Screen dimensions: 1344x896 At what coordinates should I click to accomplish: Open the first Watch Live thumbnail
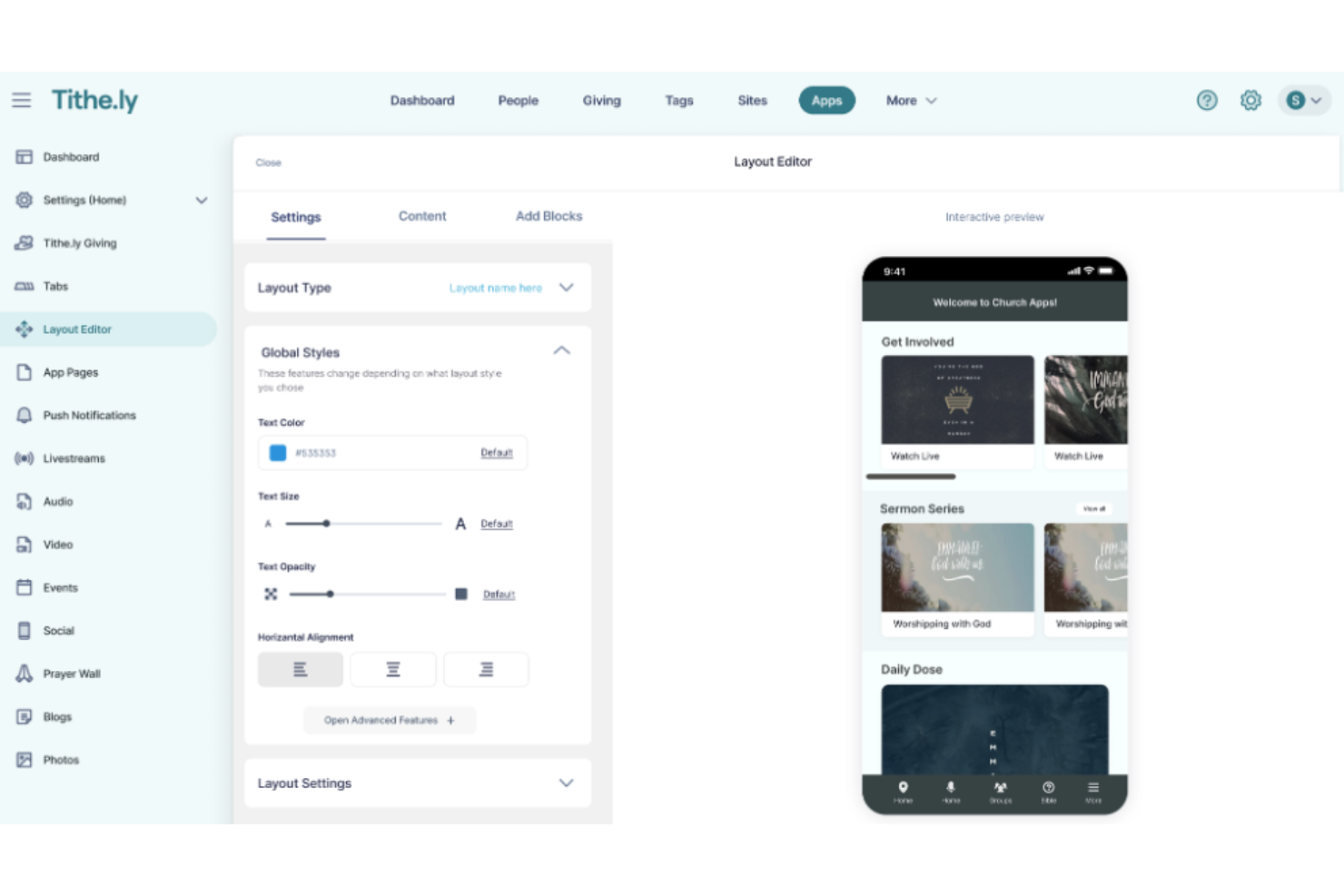click(x=957, y=399)
